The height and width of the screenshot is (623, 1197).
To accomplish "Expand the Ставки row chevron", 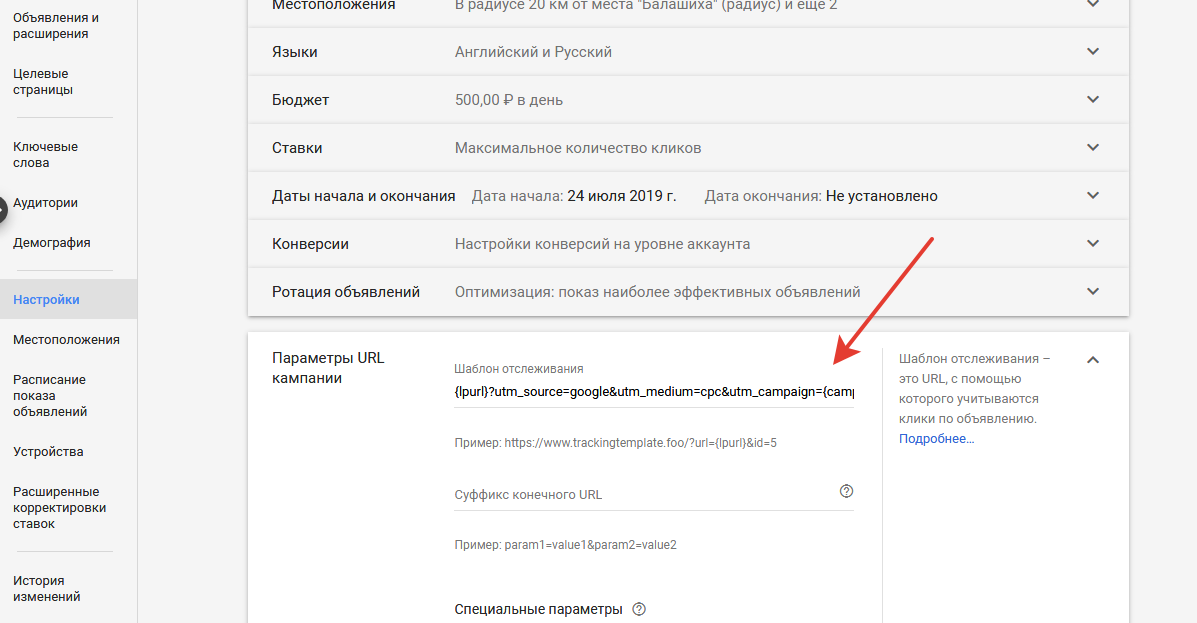I will (x=1092, y=147).
